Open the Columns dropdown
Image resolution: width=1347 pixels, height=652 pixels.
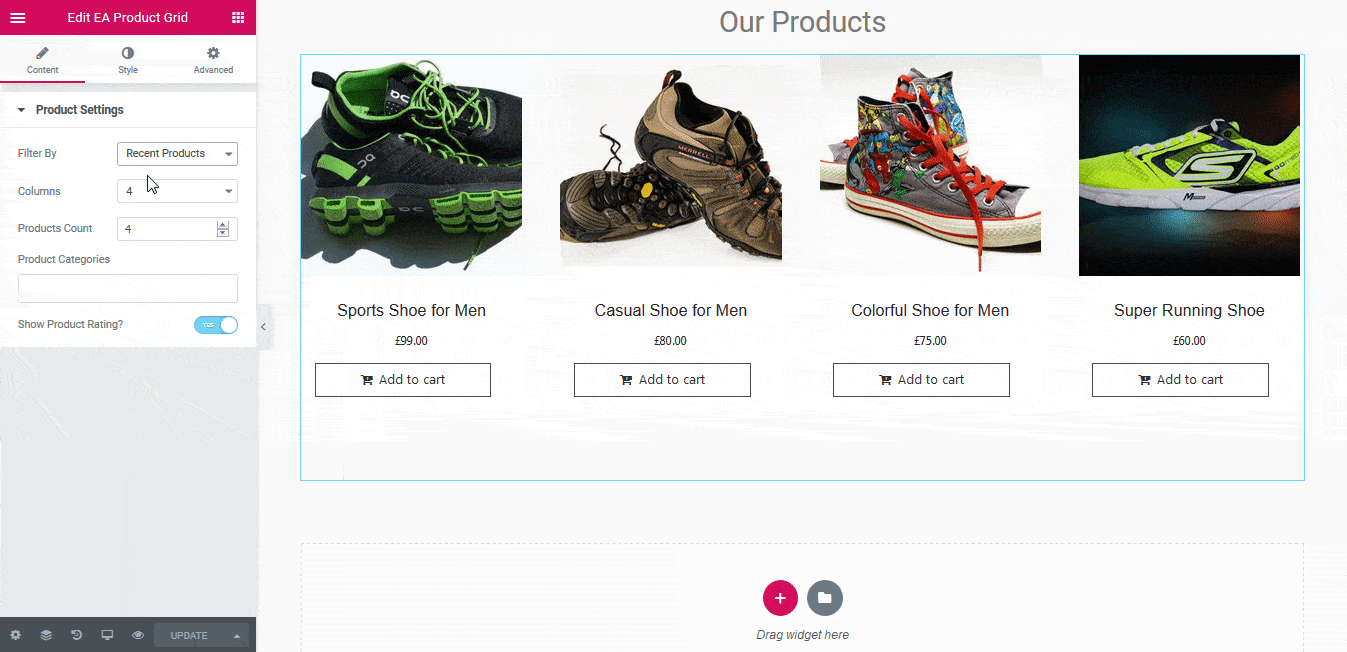tap(177, 191)
